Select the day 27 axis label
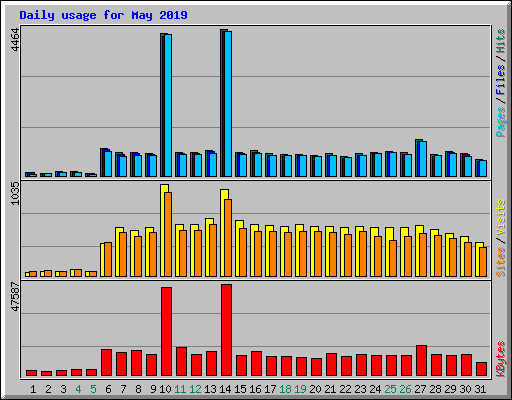512x400 pixels. pos(420,389)
